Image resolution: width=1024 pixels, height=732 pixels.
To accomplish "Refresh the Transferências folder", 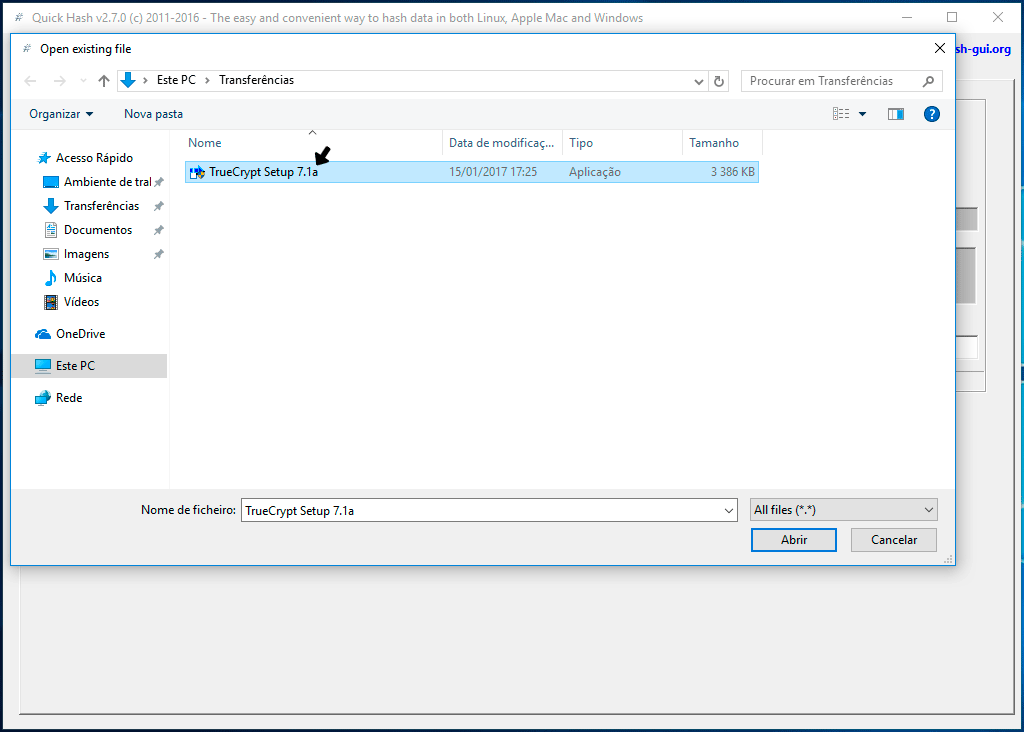I will pyautogui.click(x=719, y=81).
